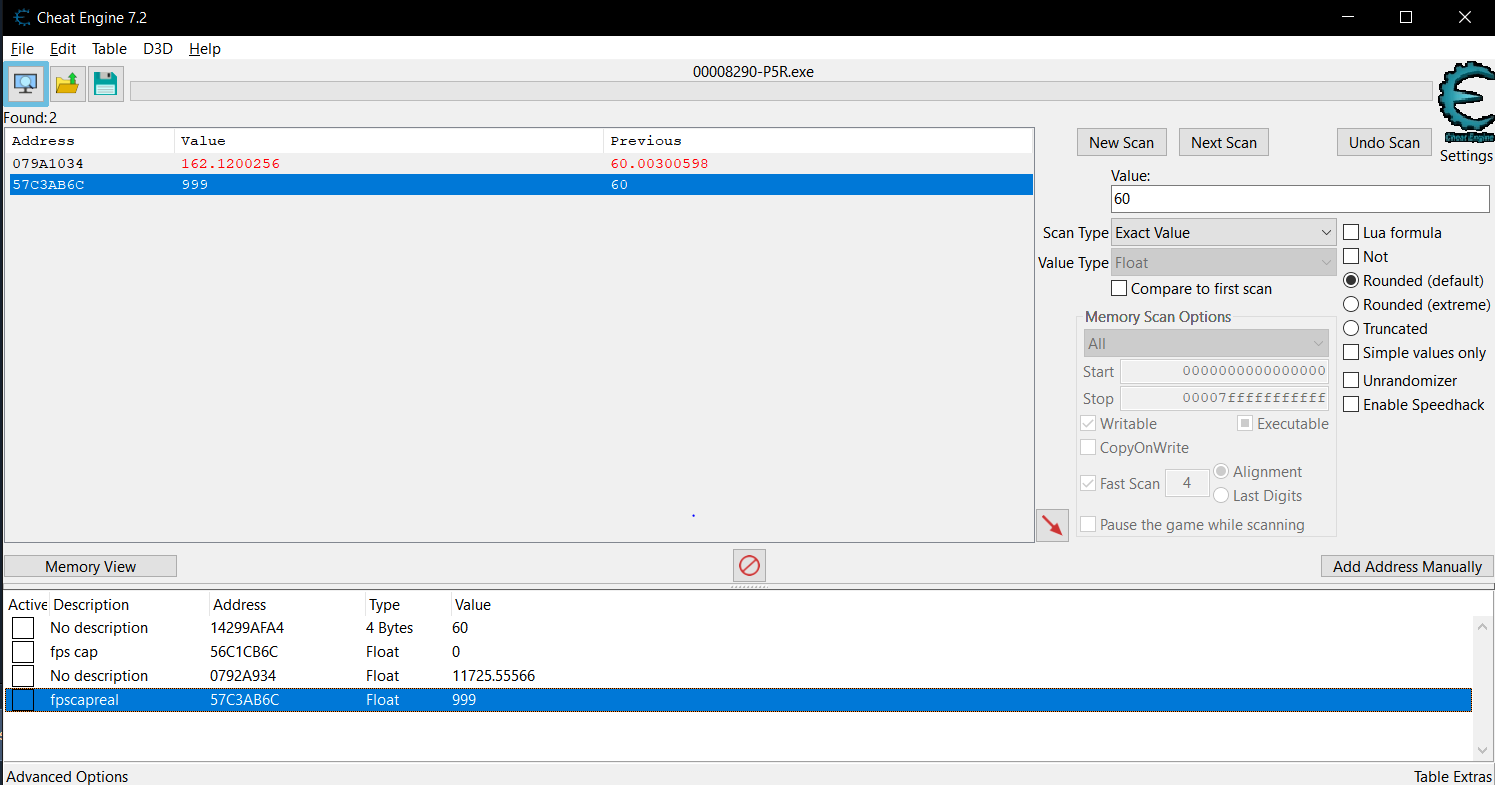Click the Active column header
Image resolution: width=1495 pixels, height=785 pixels.
(27, 604)
